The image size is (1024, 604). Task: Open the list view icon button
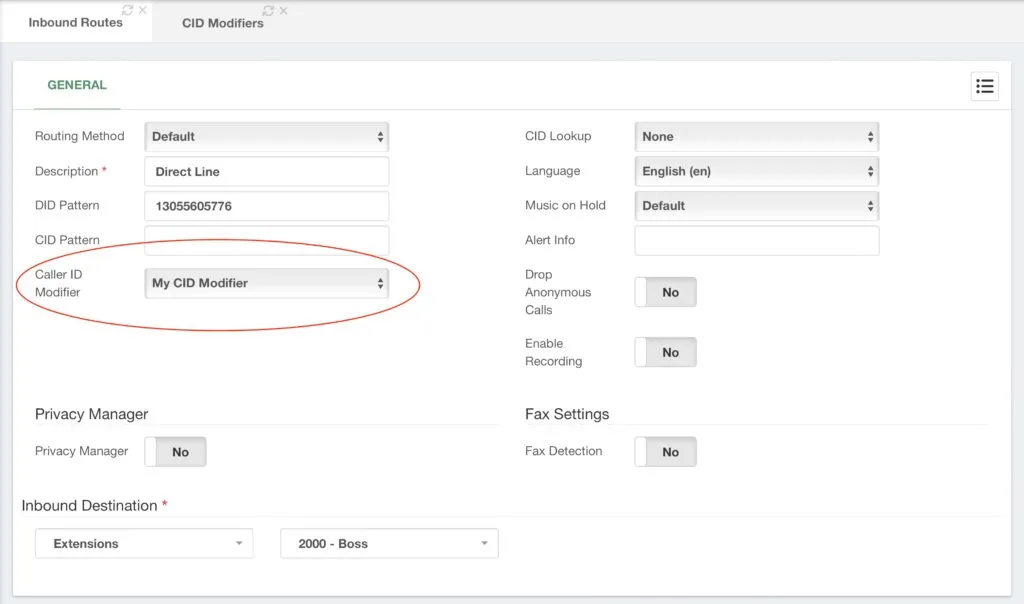(x=984, y=86)
